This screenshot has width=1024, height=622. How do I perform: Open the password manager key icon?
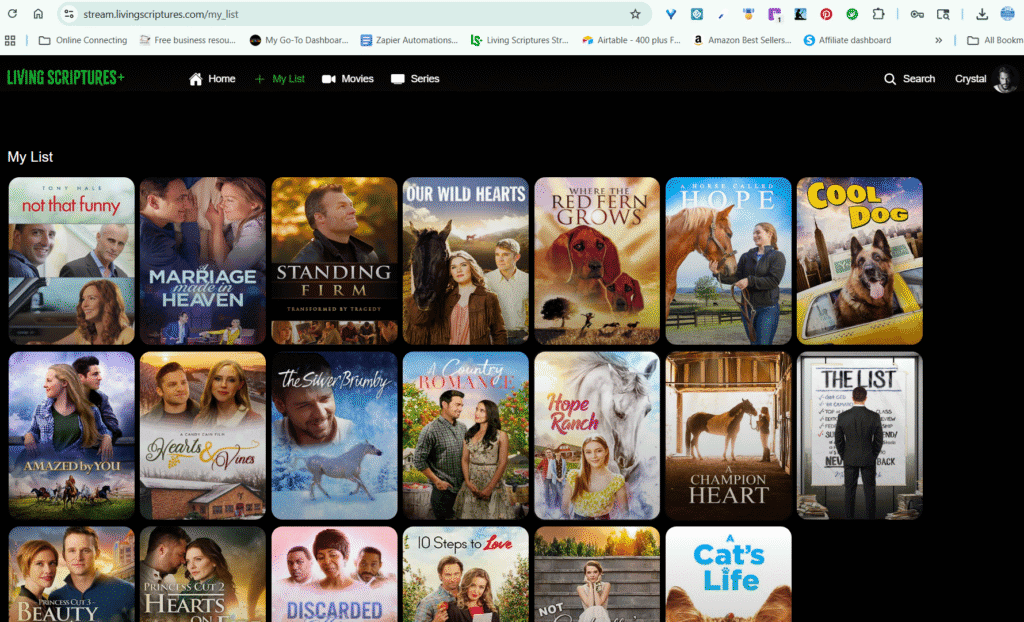[917, 14]
